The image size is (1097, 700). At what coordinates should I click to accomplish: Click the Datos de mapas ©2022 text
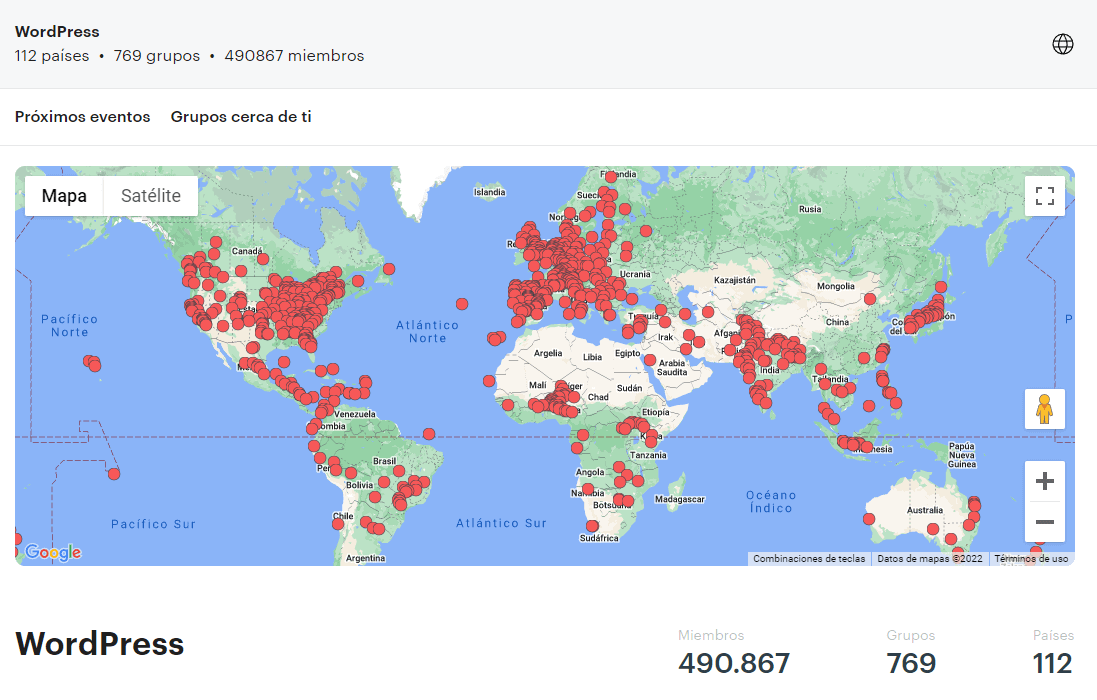[x=930, y=559]
